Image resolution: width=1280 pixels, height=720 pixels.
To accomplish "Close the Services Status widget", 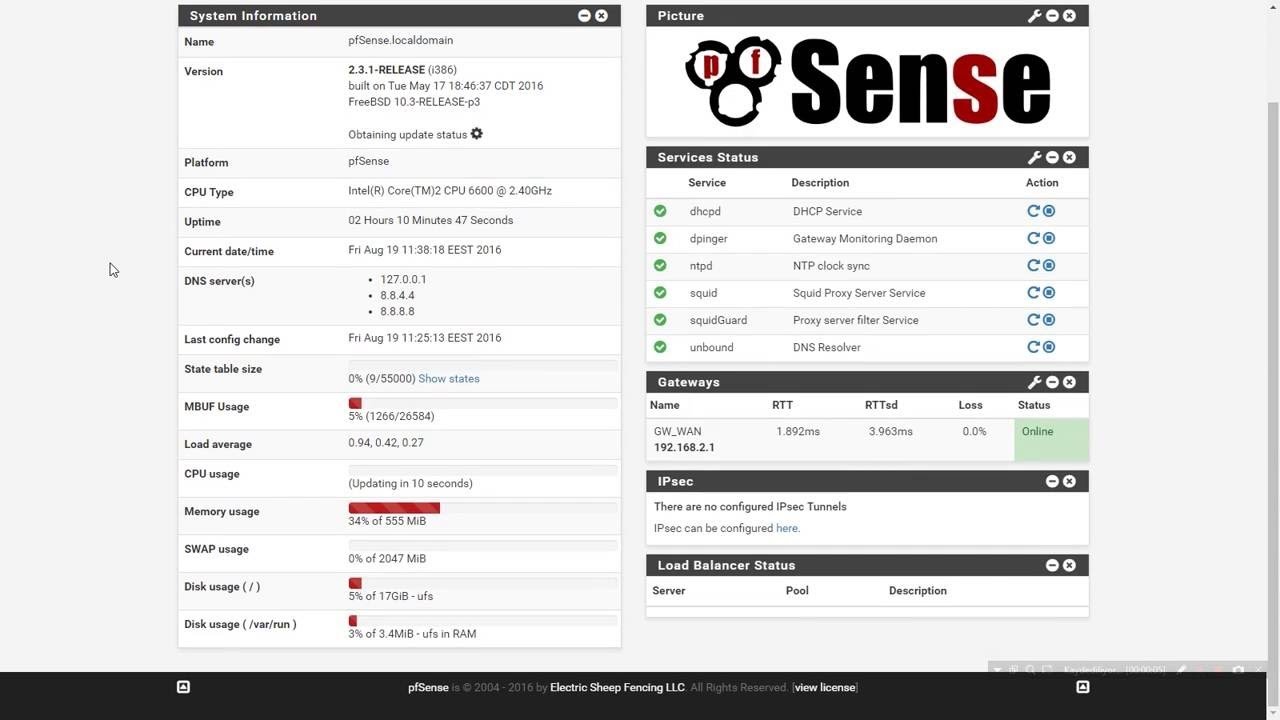I will 1069,157.
